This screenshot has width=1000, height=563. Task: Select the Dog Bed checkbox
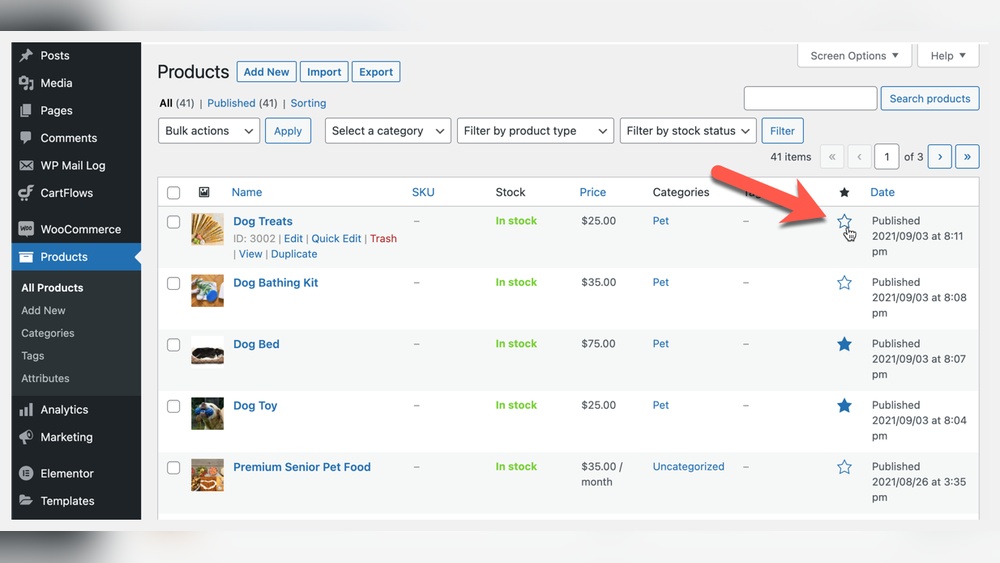tap(173, 344)
